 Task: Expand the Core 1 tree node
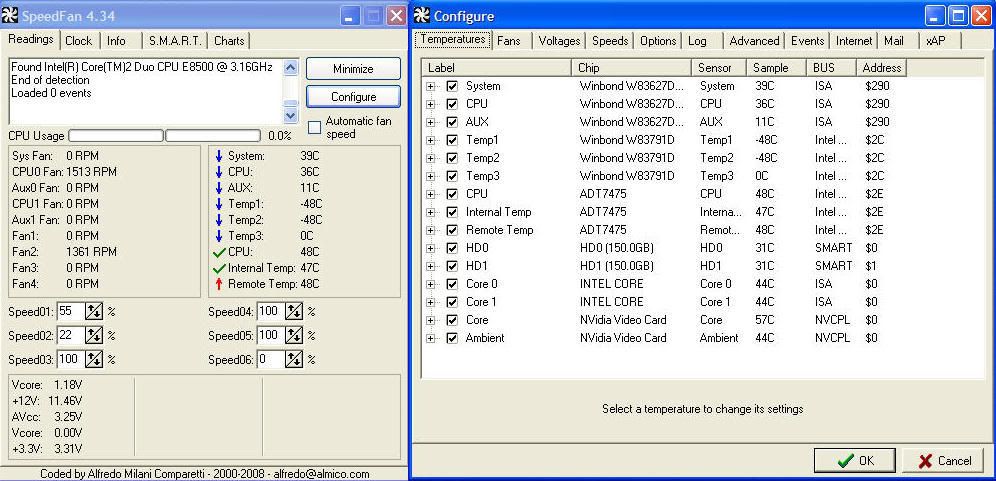431,302
